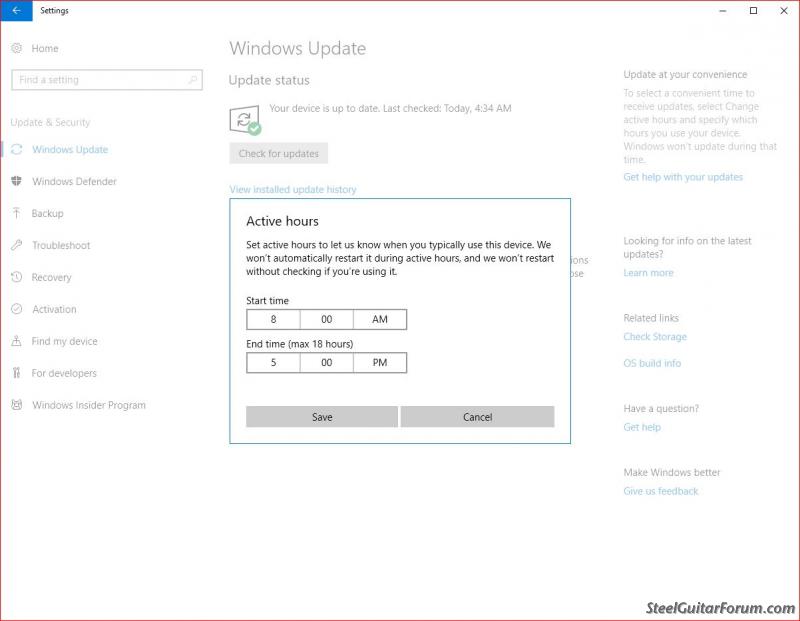Open Backup settings page
Image resolution: width=800 pixels, height=621 pixels.
pos(47,213)
